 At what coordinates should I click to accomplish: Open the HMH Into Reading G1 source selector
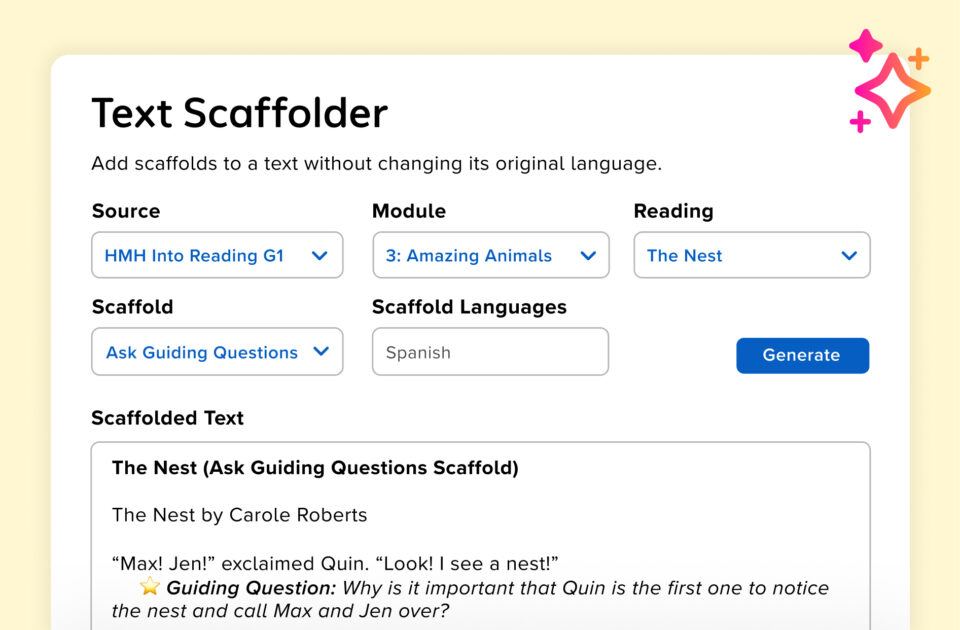(x=217, y=255)
